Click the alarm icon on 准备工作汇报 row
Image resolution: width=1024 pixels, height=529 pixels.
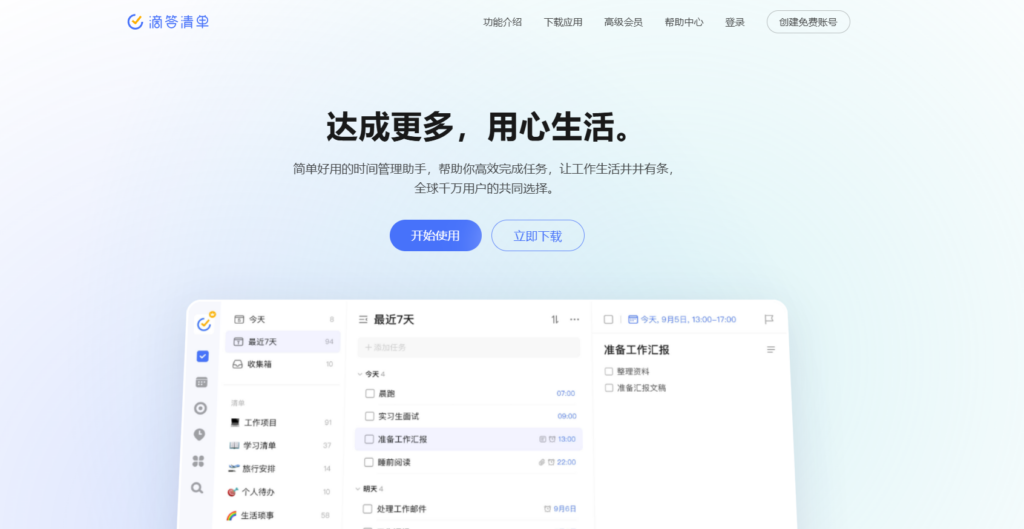[552, 439]
